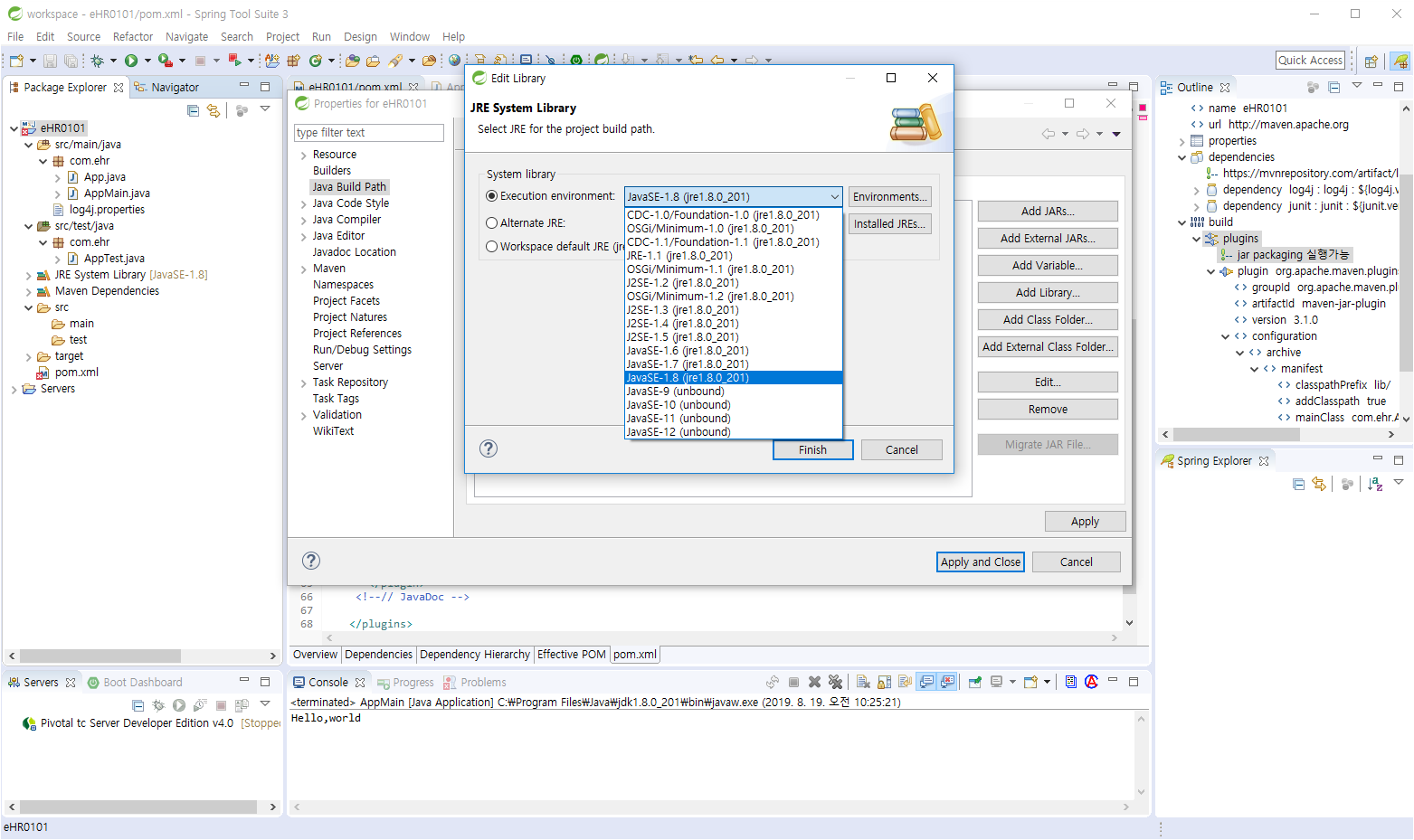Toggle show console on standard output icon

point(925,682)
